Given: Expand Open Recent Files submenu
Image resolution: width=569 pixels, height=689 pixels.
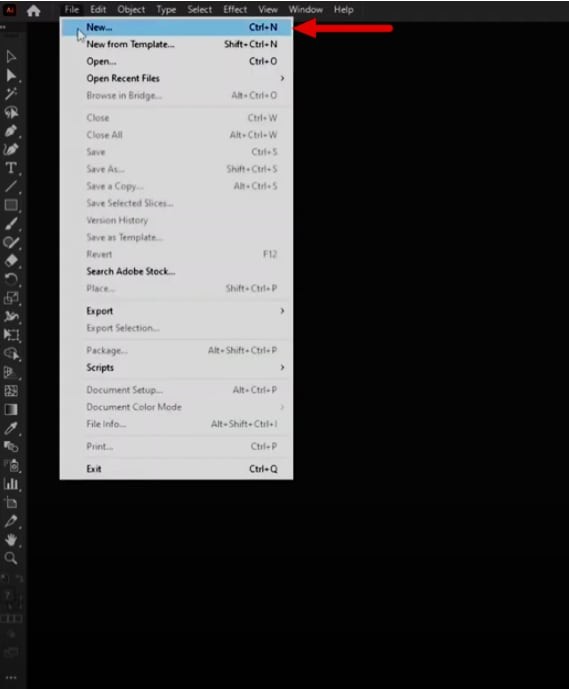Looking at the screenshot, I should [x=176, y=78].
